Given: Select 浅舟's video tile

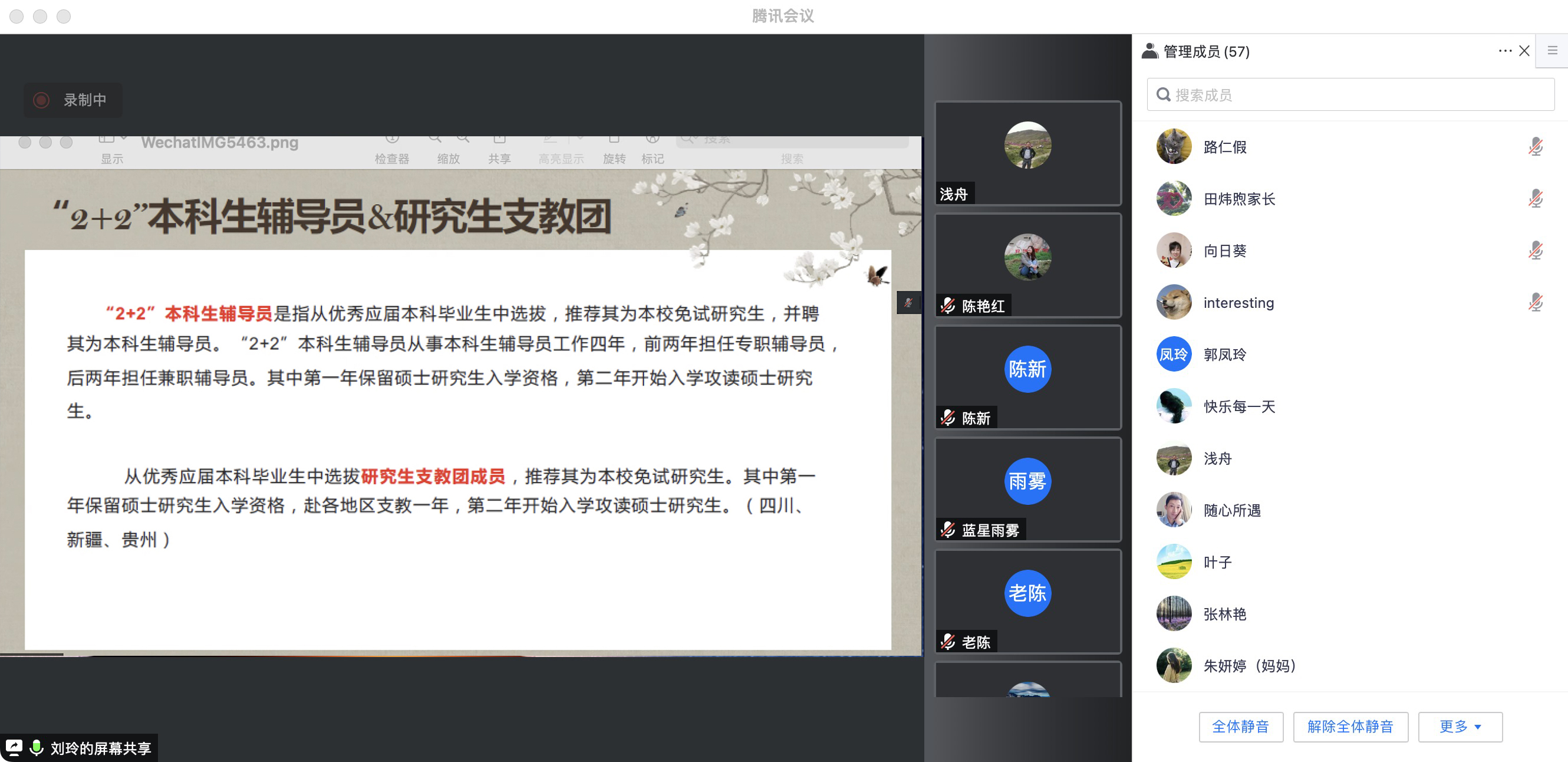Looking at the screenshot, I should point(1027,153).
